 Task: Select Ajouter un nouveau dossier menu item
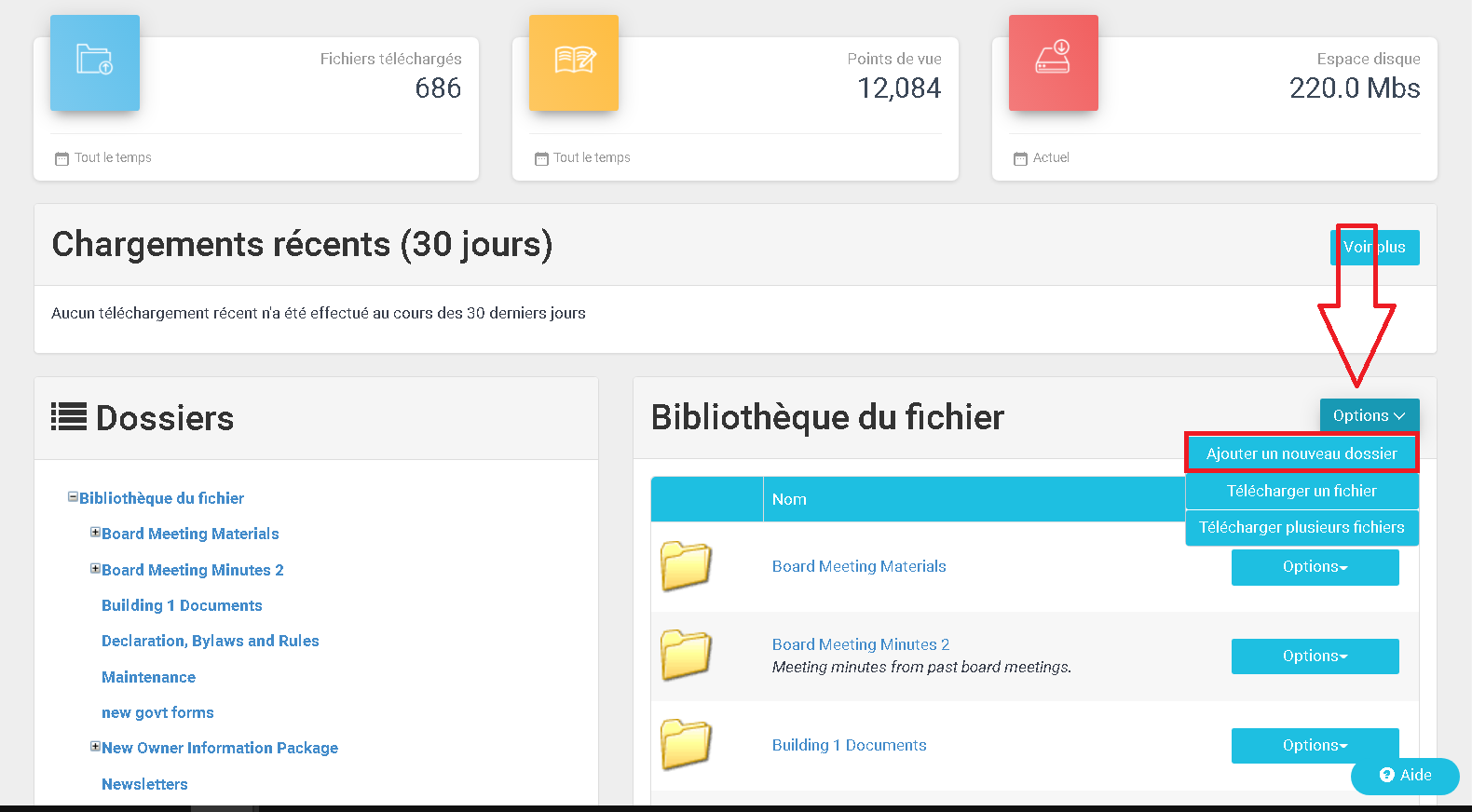coord(1302,453)
